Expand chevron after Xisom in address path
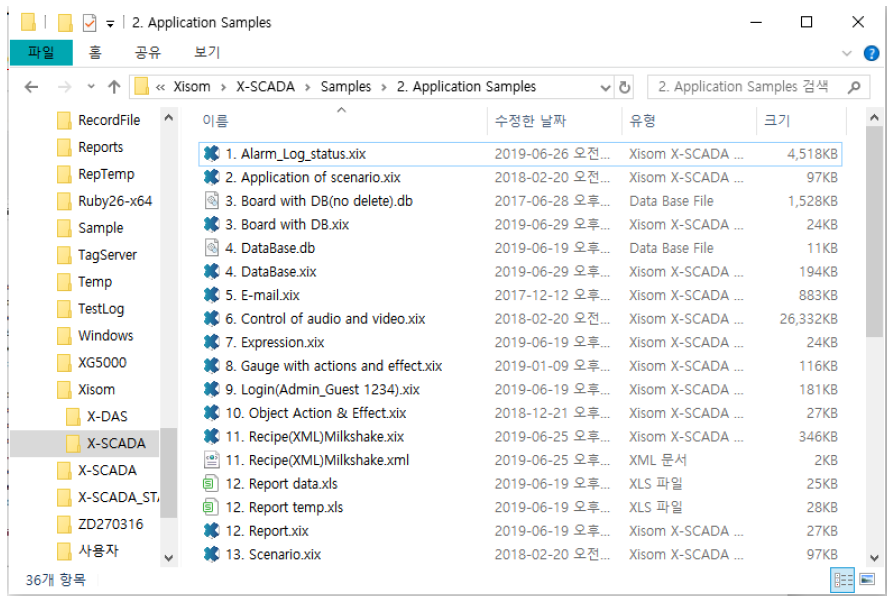Viewport: 894px width, 605px height. [224, 87]
